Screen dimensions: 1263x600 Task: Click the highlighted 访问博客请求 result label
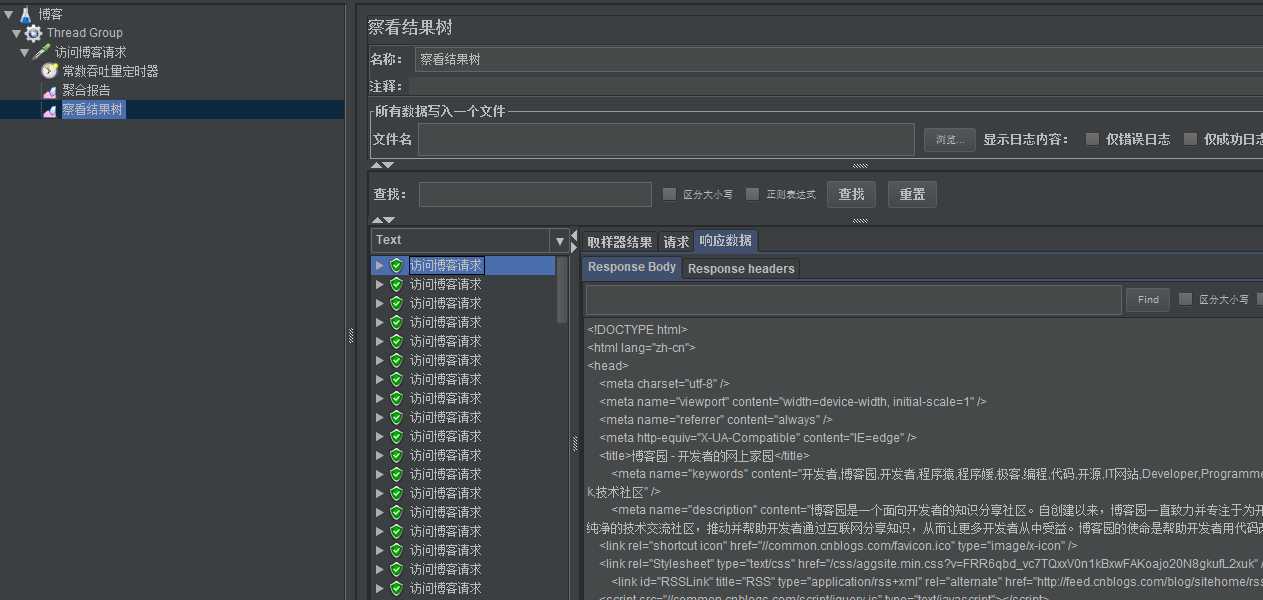[446, 266]
